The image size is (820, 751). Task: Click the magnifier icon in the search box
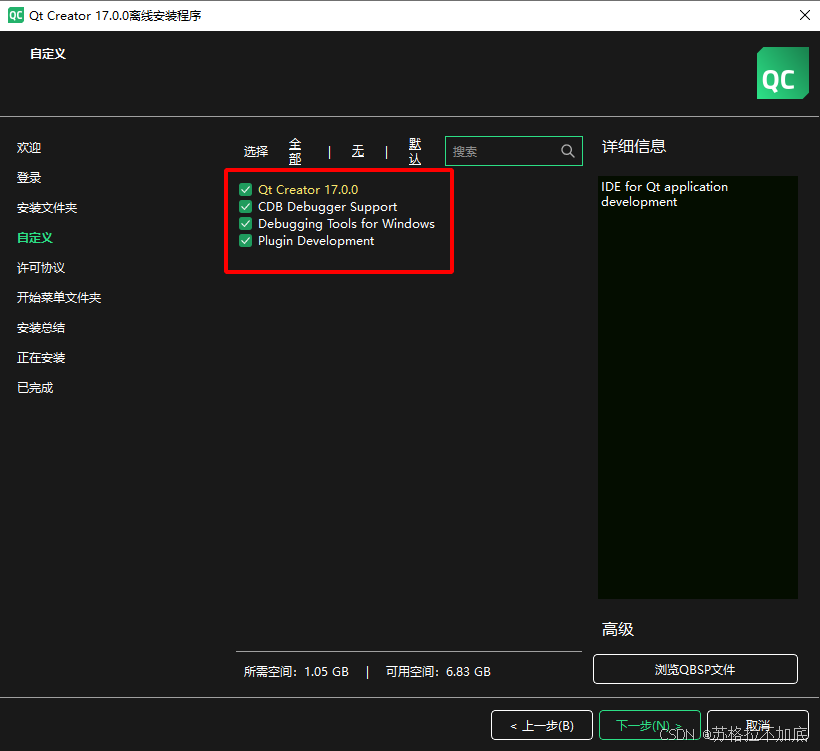[x=567, y=150]
